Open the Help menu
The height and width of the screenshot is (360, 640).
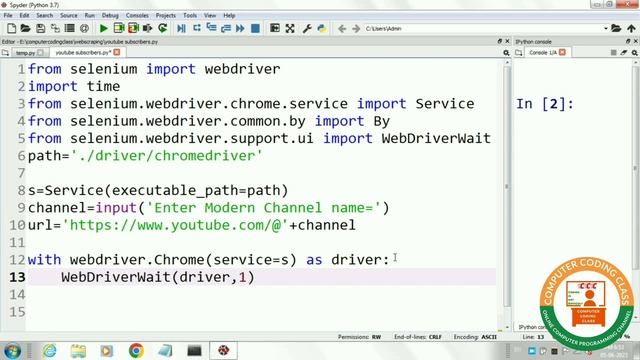tap(229, 16)
